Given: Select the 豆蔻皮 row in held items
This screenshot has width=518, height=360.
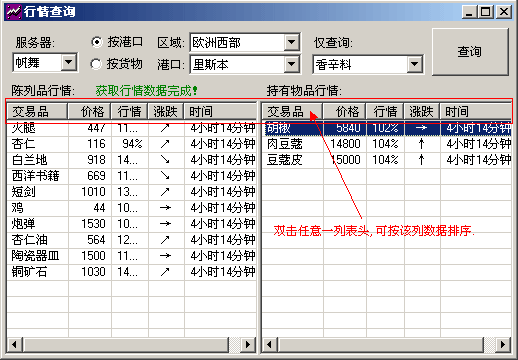Looking at the screenshot, I should pyautogui.click(x=387, y=160).
